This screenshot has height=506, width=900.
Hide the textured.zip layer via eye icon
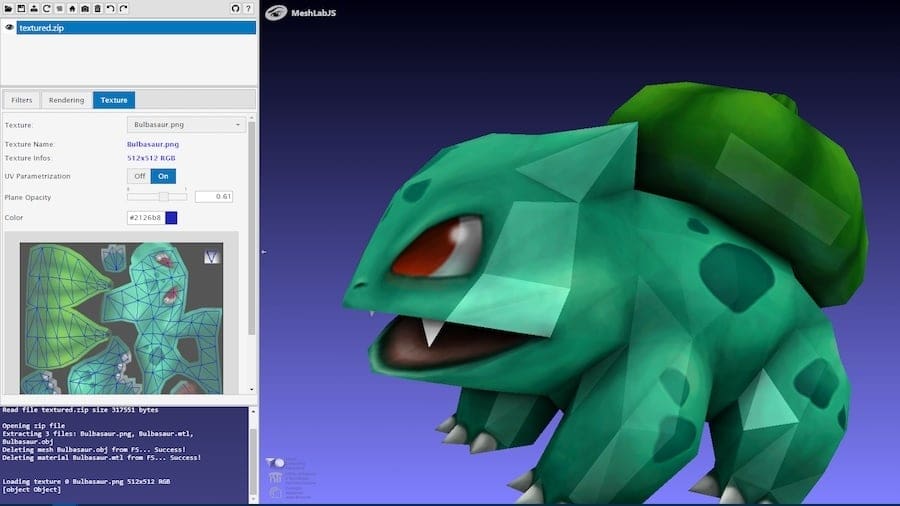[x=9, y=28]
